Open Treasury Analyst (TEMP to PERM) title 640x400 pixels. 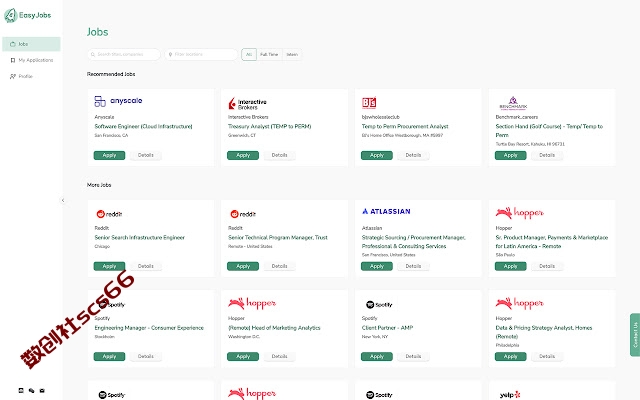pyautogui.click(x=269, y=127)
